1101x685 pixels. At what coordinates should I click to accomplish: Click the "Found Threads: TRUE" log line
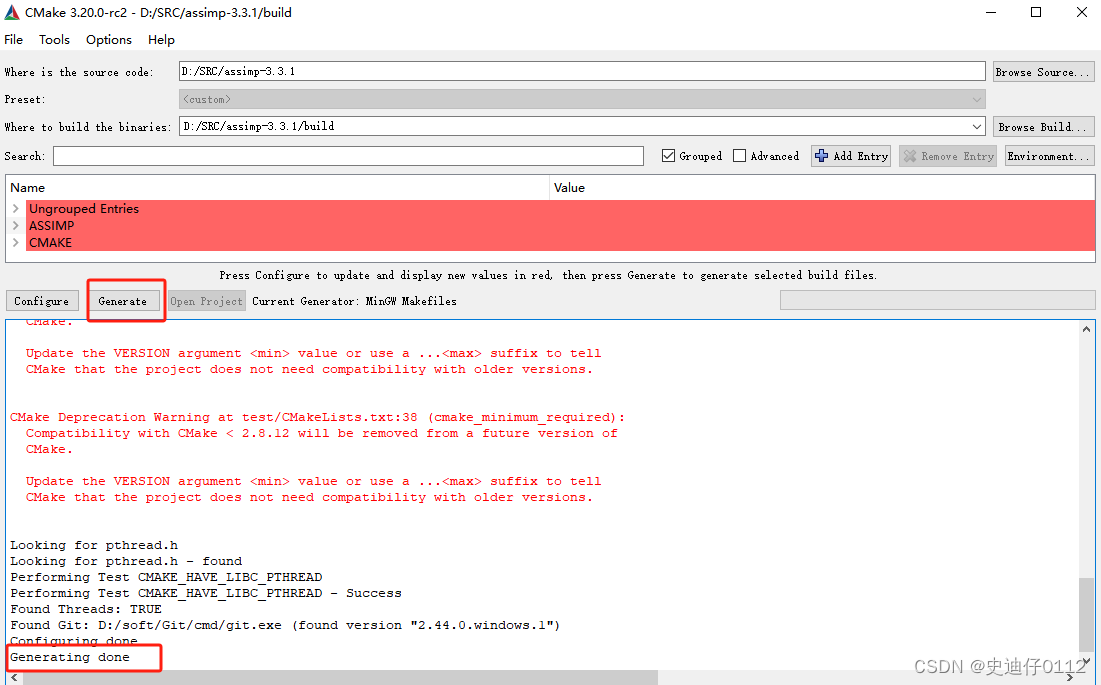click(86, 609)
